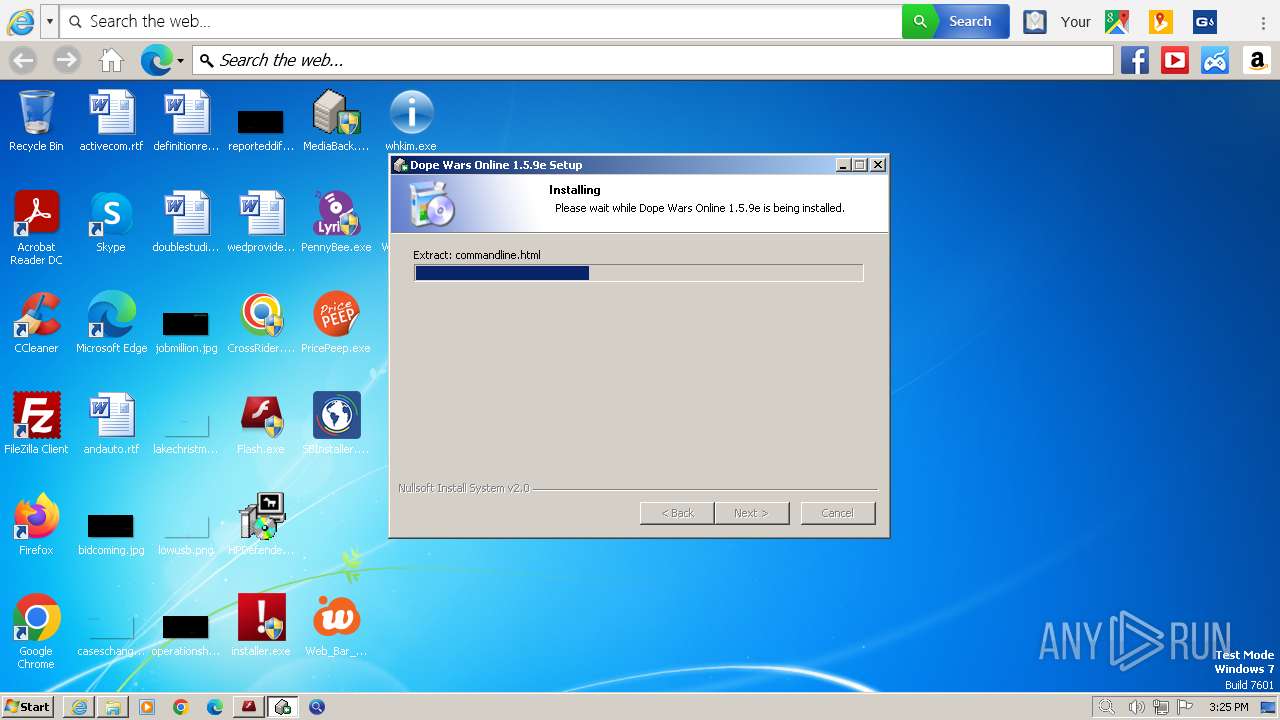Click the italic Search the web field
The width and height of the screenshot is (1280, 720).
point(653,60)
